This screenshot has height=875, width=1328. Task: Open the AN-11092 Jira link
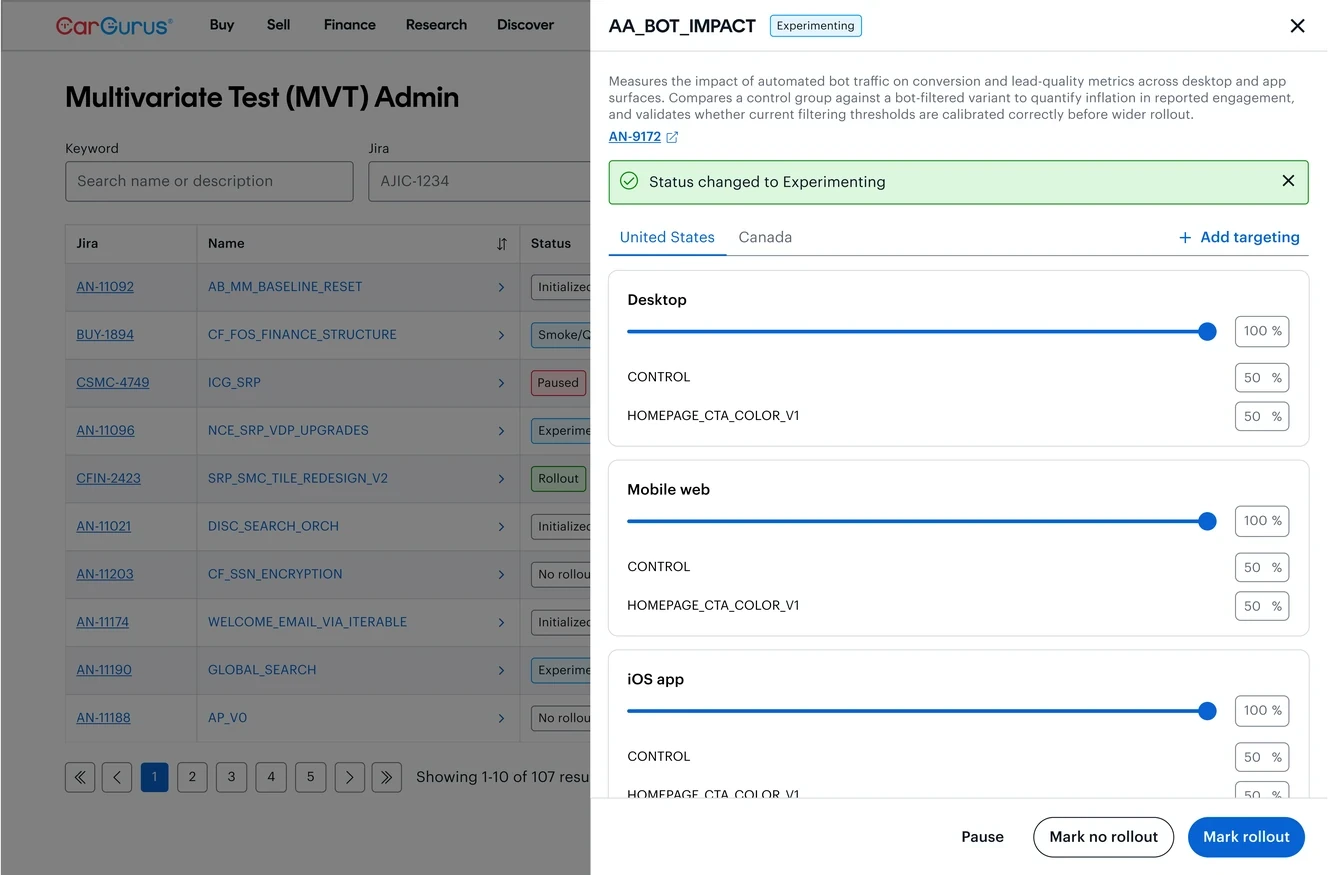click(105, 287)
